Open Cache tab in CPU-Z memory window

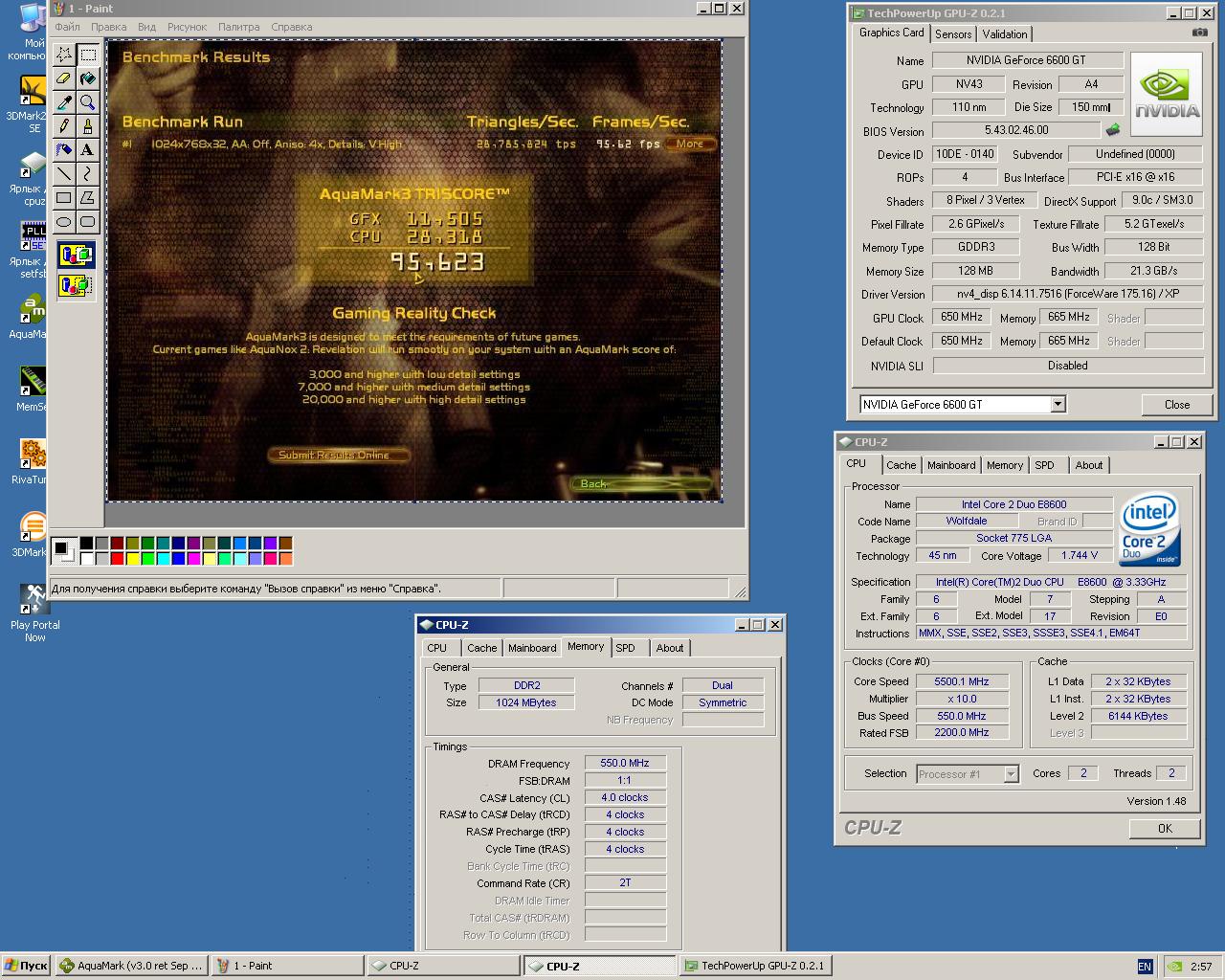482,648
